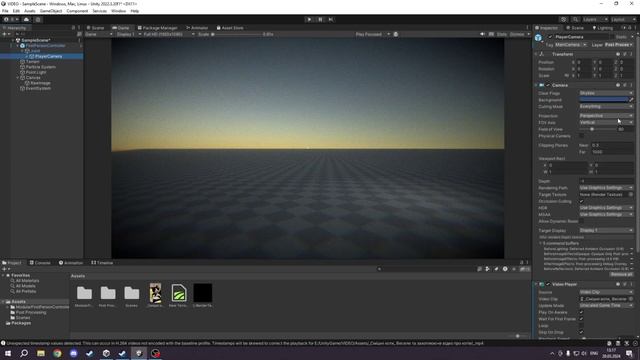
Task: Open the undo history icon at top right
Action: [564, 19]
